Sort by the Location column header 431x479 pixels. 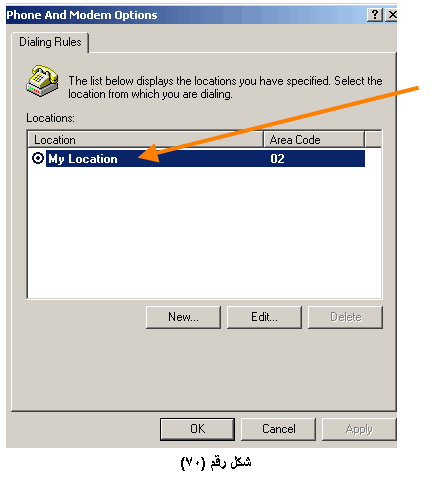coord(145,140)
